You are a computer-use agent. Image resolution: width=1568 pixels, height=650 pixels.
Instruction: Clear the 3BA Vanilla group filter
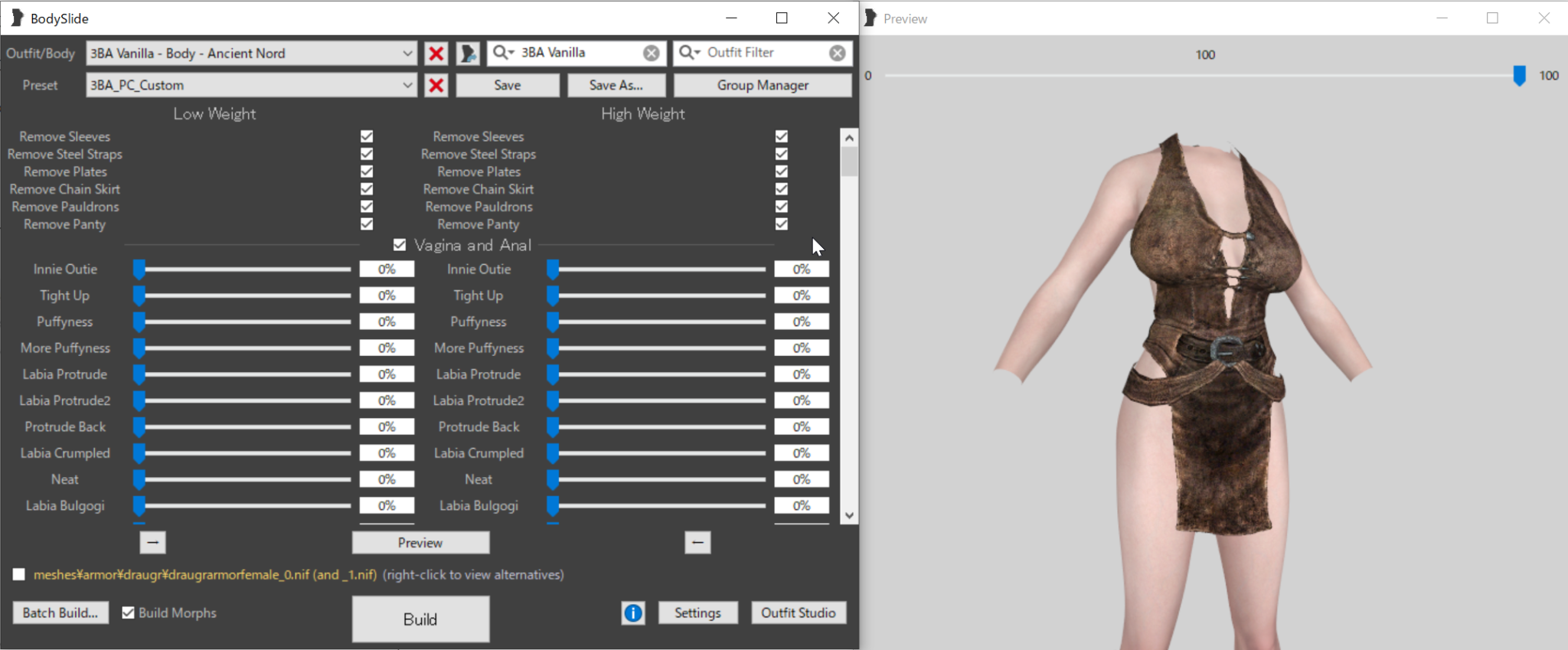pyautogui.click(x=651, y=53)
